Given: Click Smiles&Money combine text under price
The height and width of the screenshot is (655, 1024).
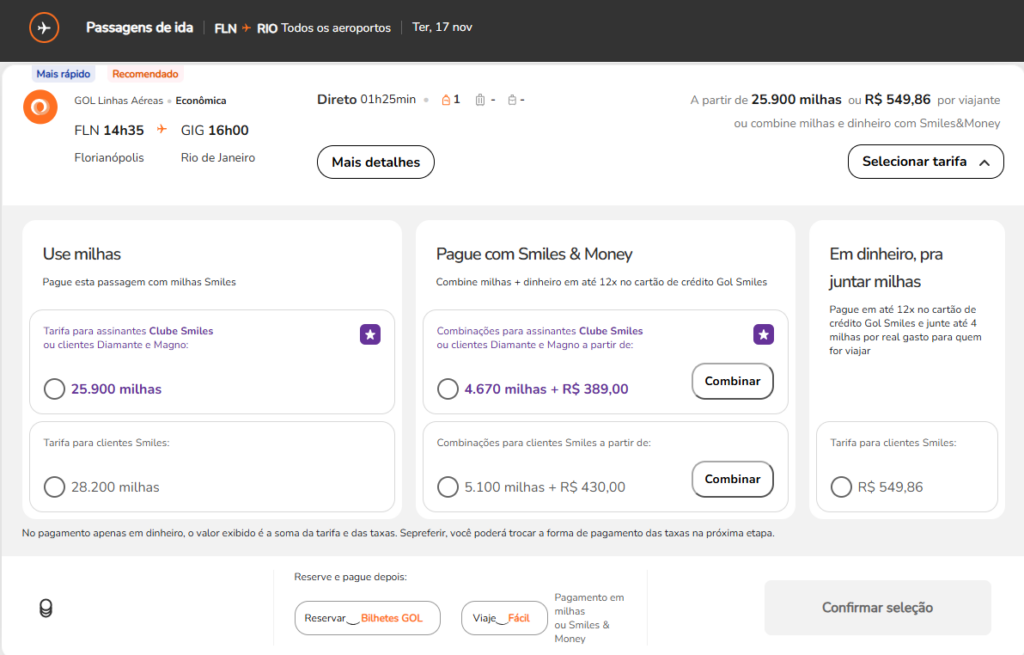Looking at the screenshot, I should pos(867,123).
